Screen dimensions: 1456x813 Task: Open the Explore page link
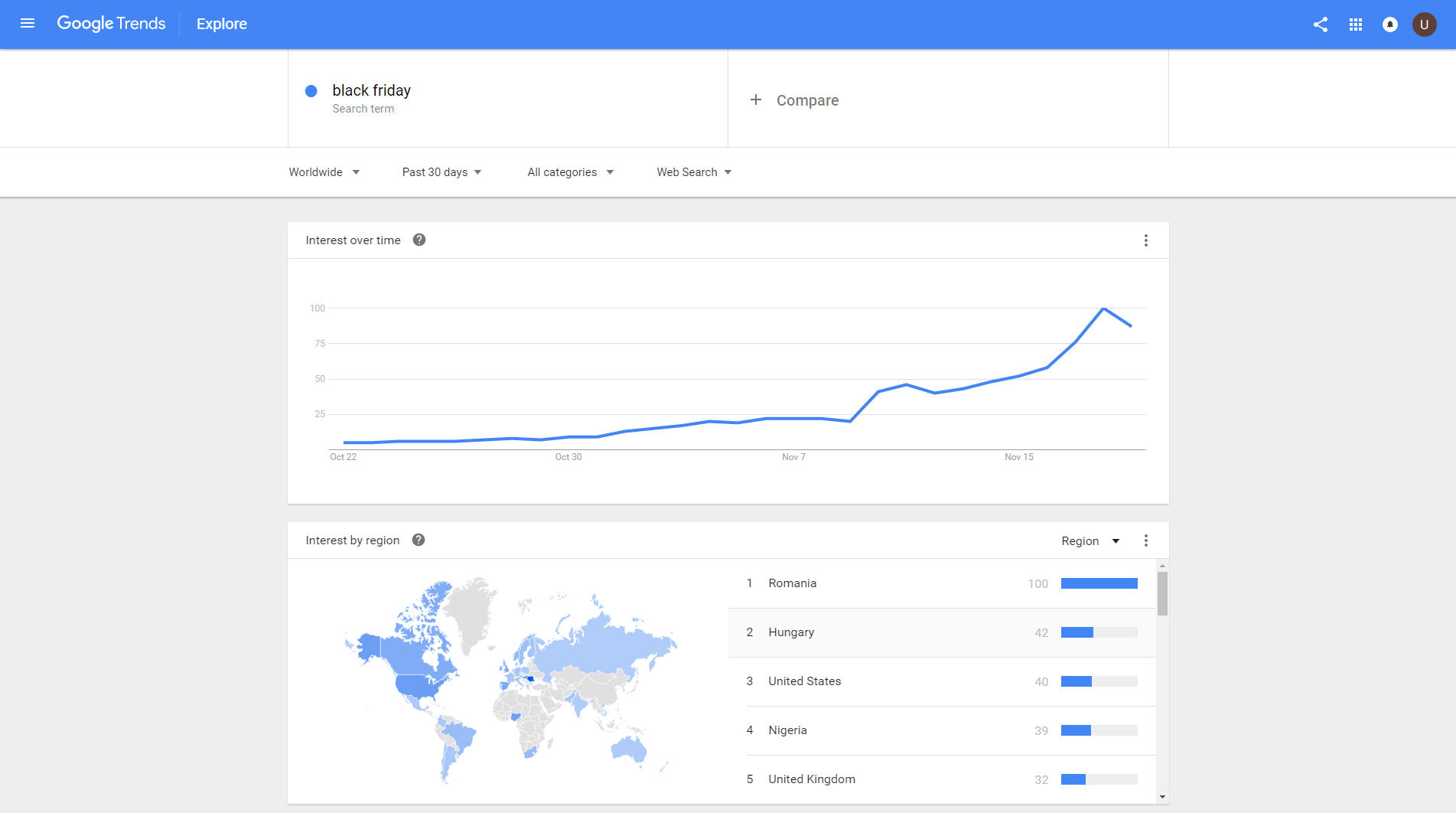(222, 24)
